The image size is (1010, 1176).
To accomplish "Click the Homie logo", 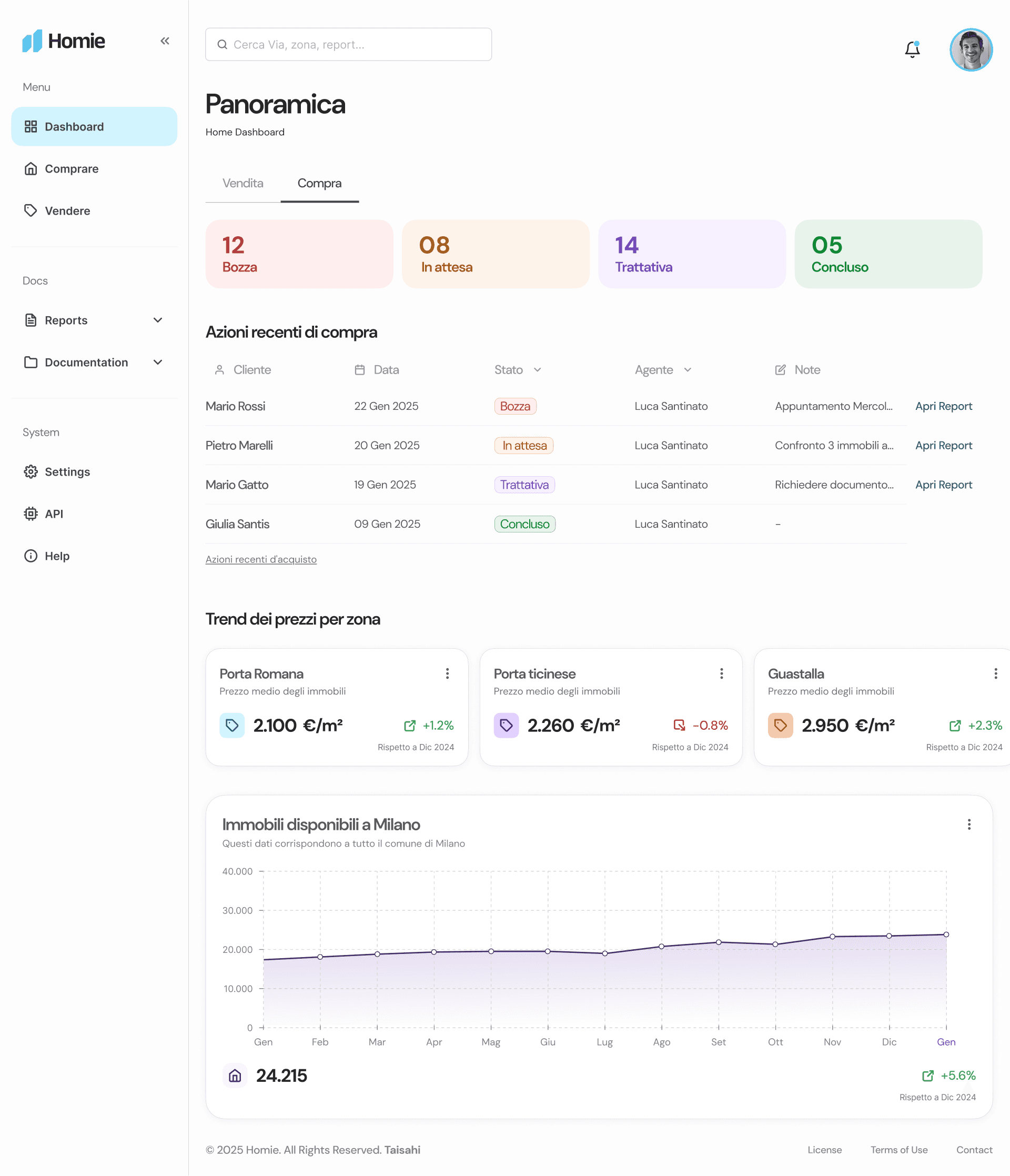I will coord(64,41).
